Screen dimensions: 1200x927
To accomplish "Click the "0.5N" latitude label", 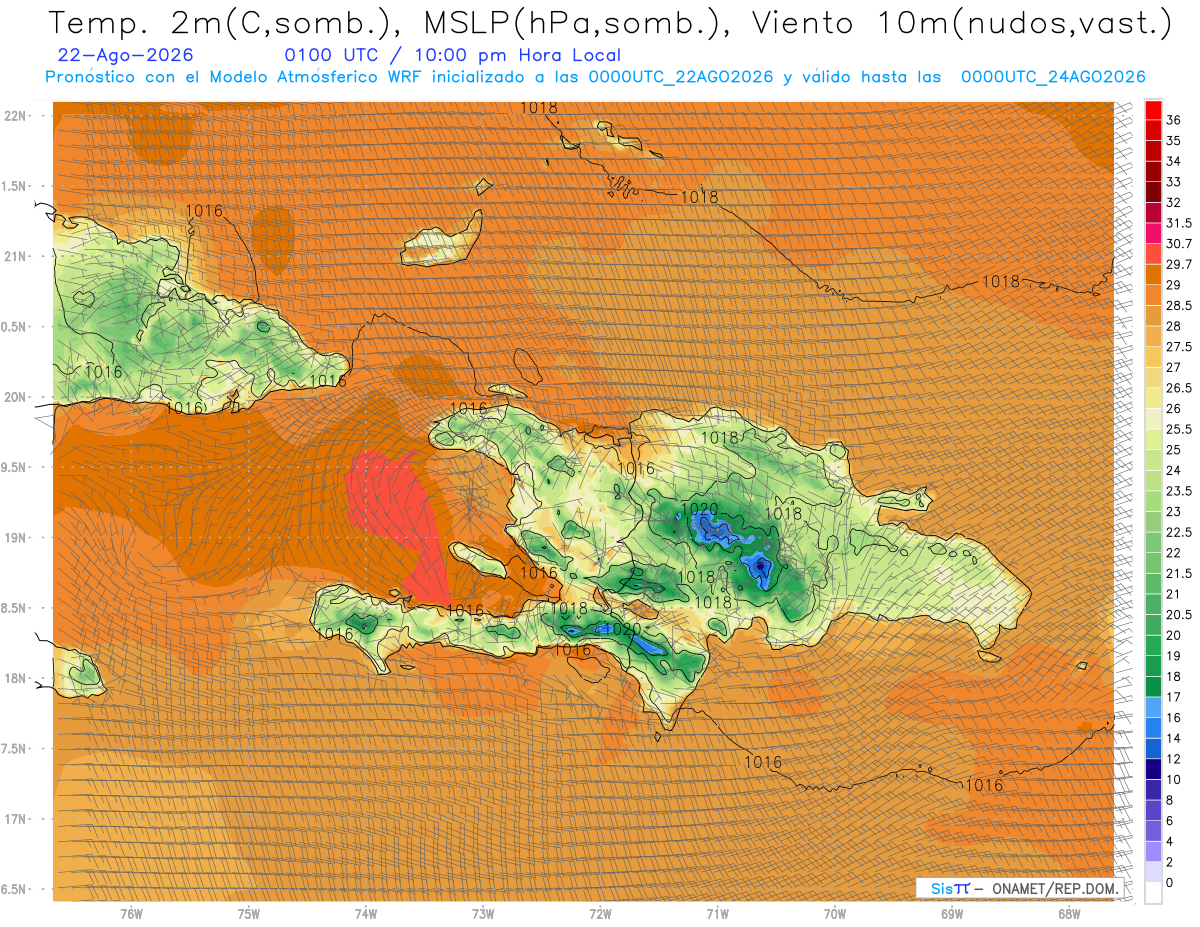I will click(x=15, y=327).
